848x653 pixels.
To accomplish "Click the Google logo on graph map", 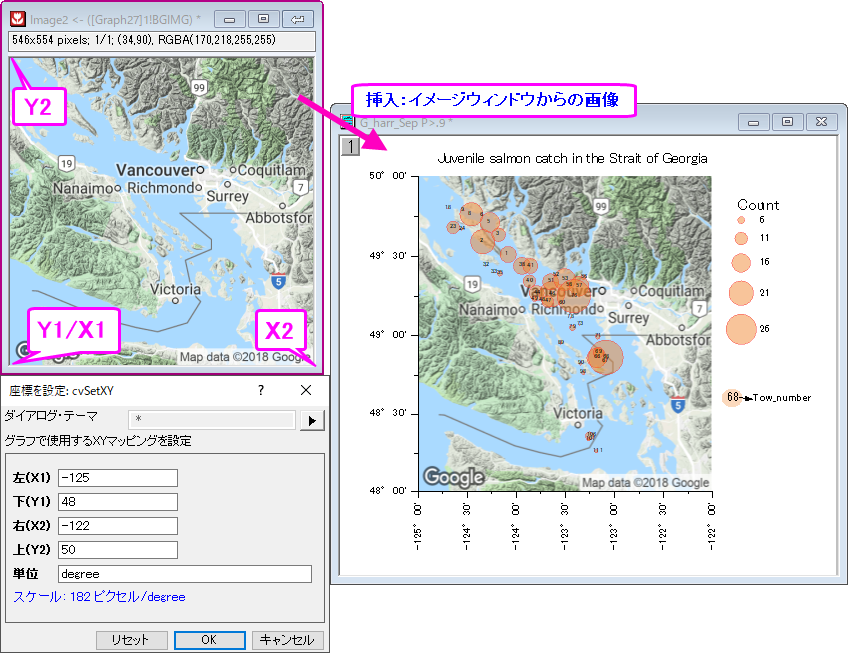I will point(453,477).
